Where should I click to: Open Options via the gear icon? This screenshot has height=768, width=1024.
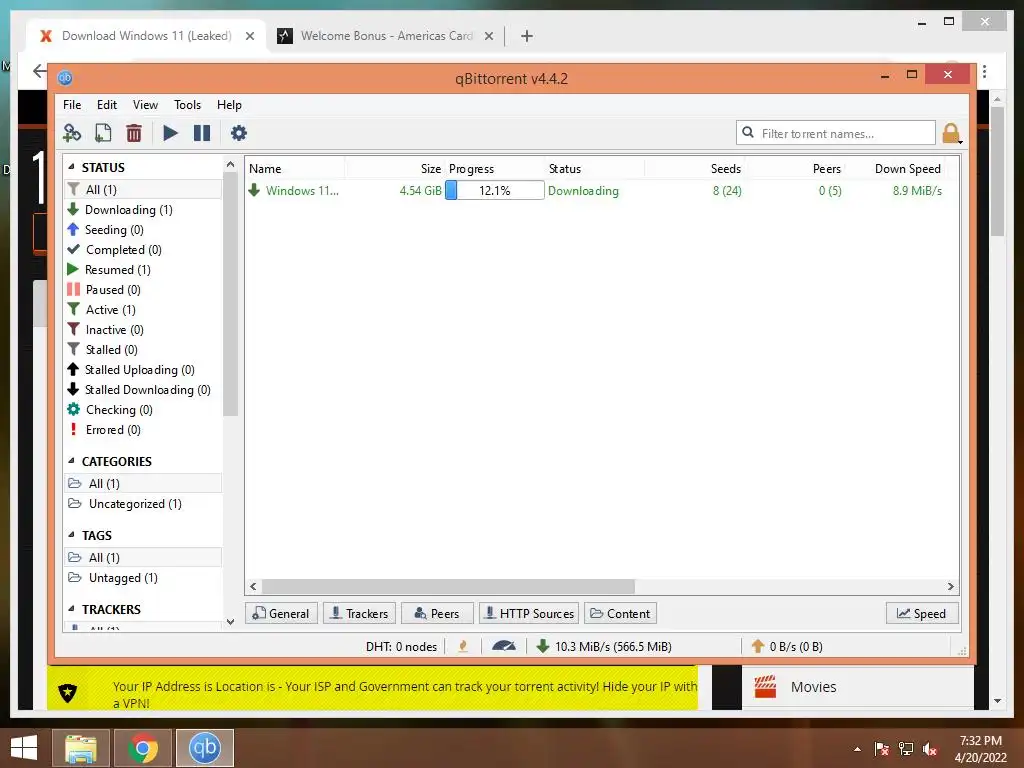pos(238,133)
